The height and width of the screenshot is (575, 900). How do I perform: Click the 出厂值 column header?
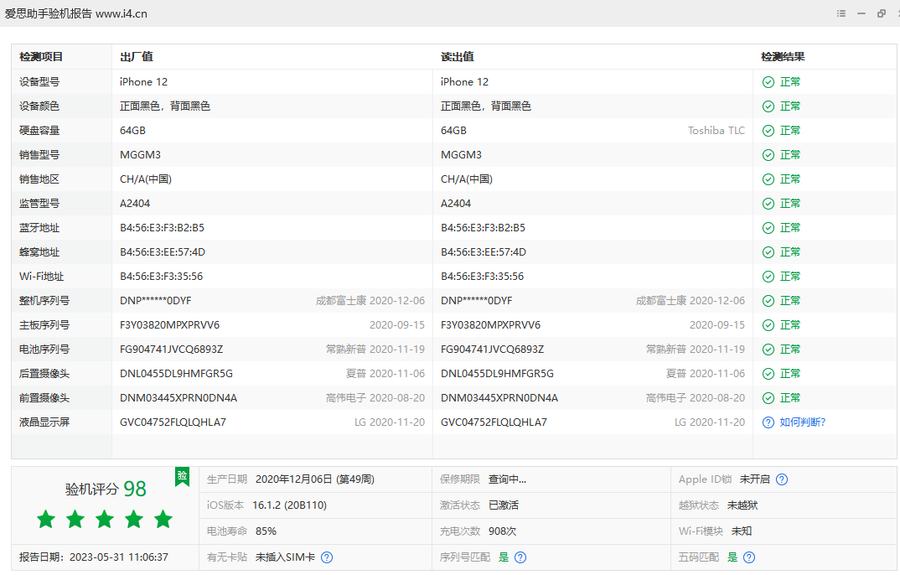point(136,57)
